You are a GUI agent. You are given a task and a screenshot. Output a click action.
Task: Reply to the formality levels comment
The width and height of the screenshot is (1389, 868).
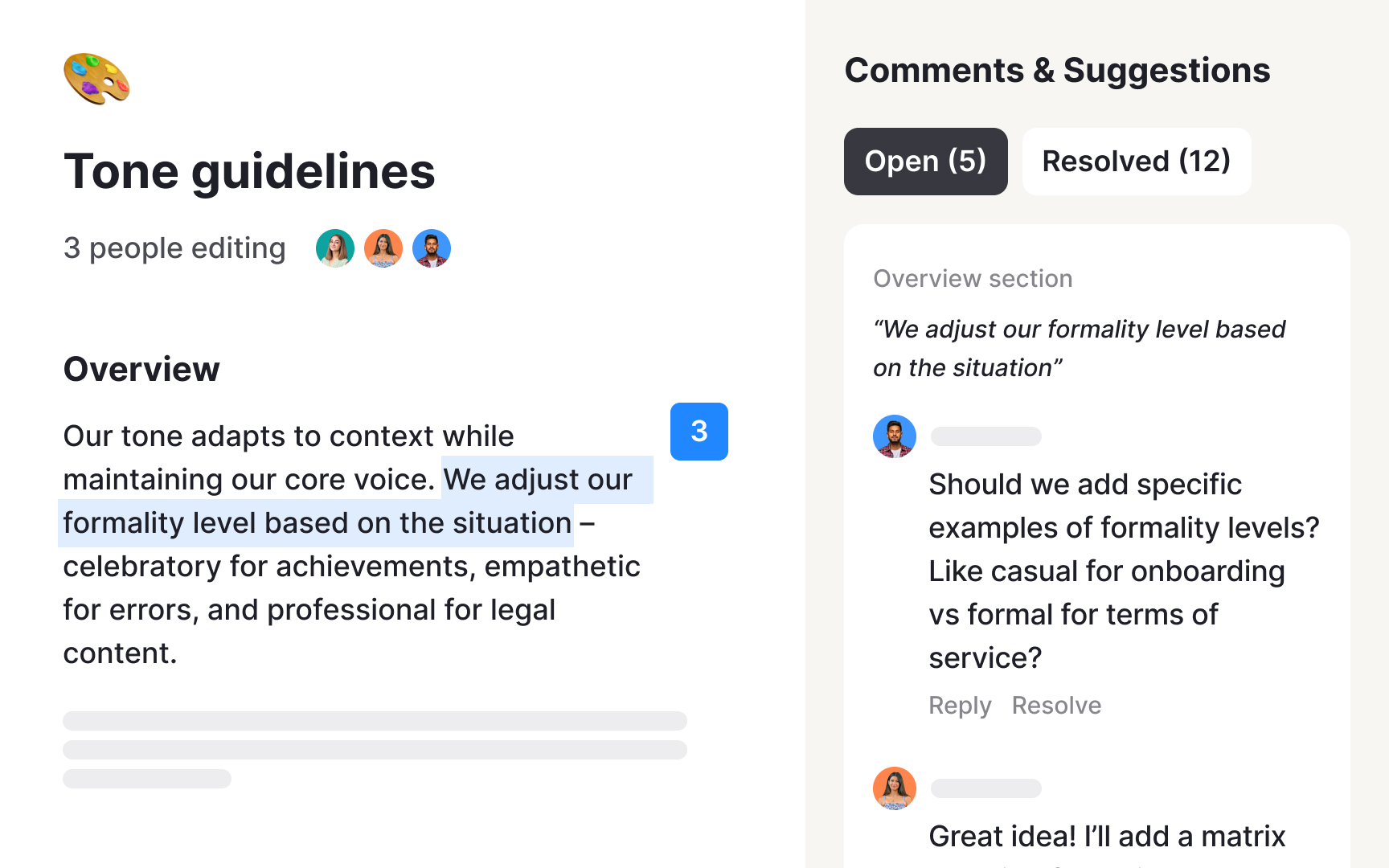(x=960, y=705)
